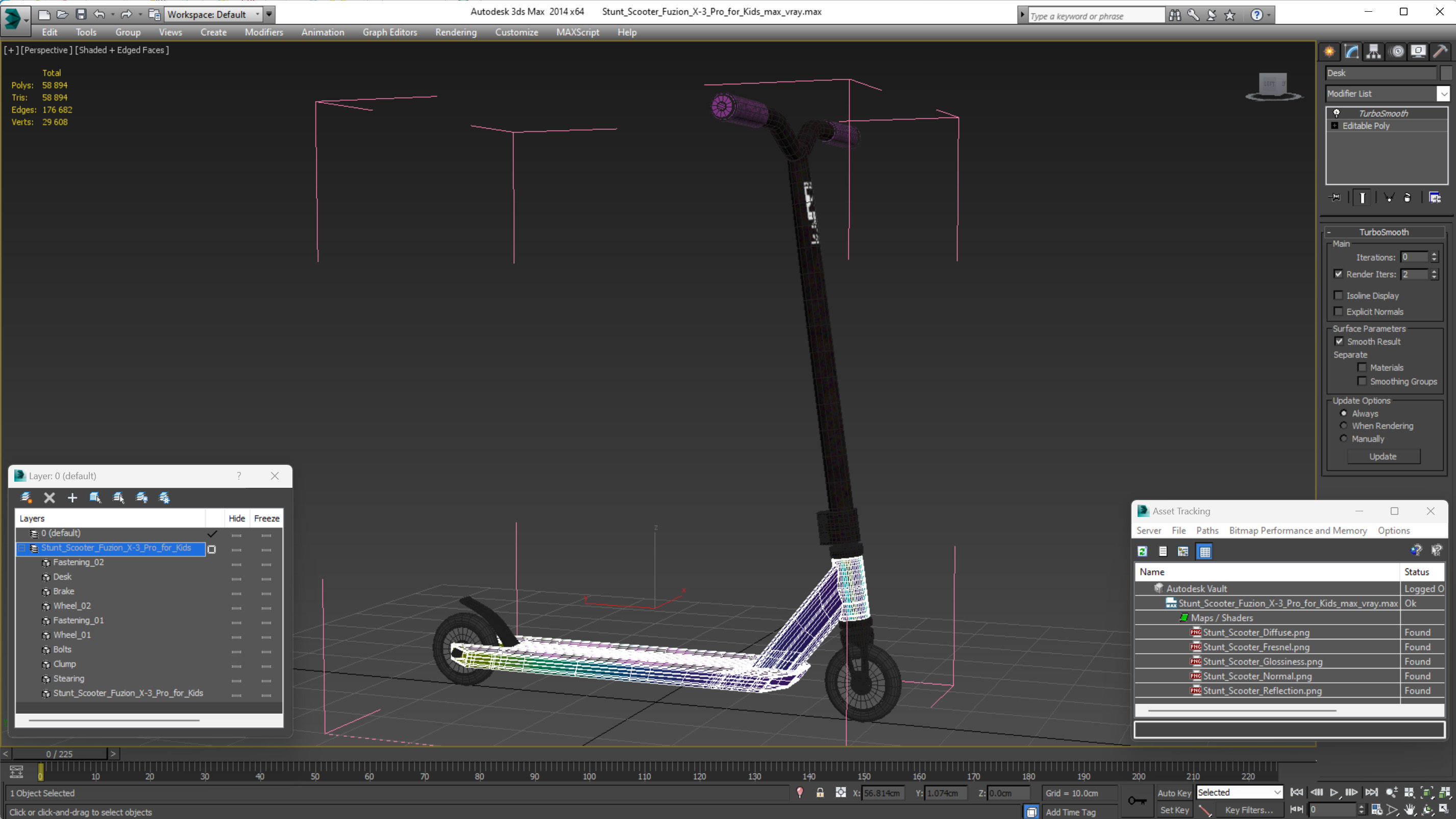Screen dimensions: 1456x819
Task: Click the Selection Lock padlock icon
Action: [x=820, y=792]
